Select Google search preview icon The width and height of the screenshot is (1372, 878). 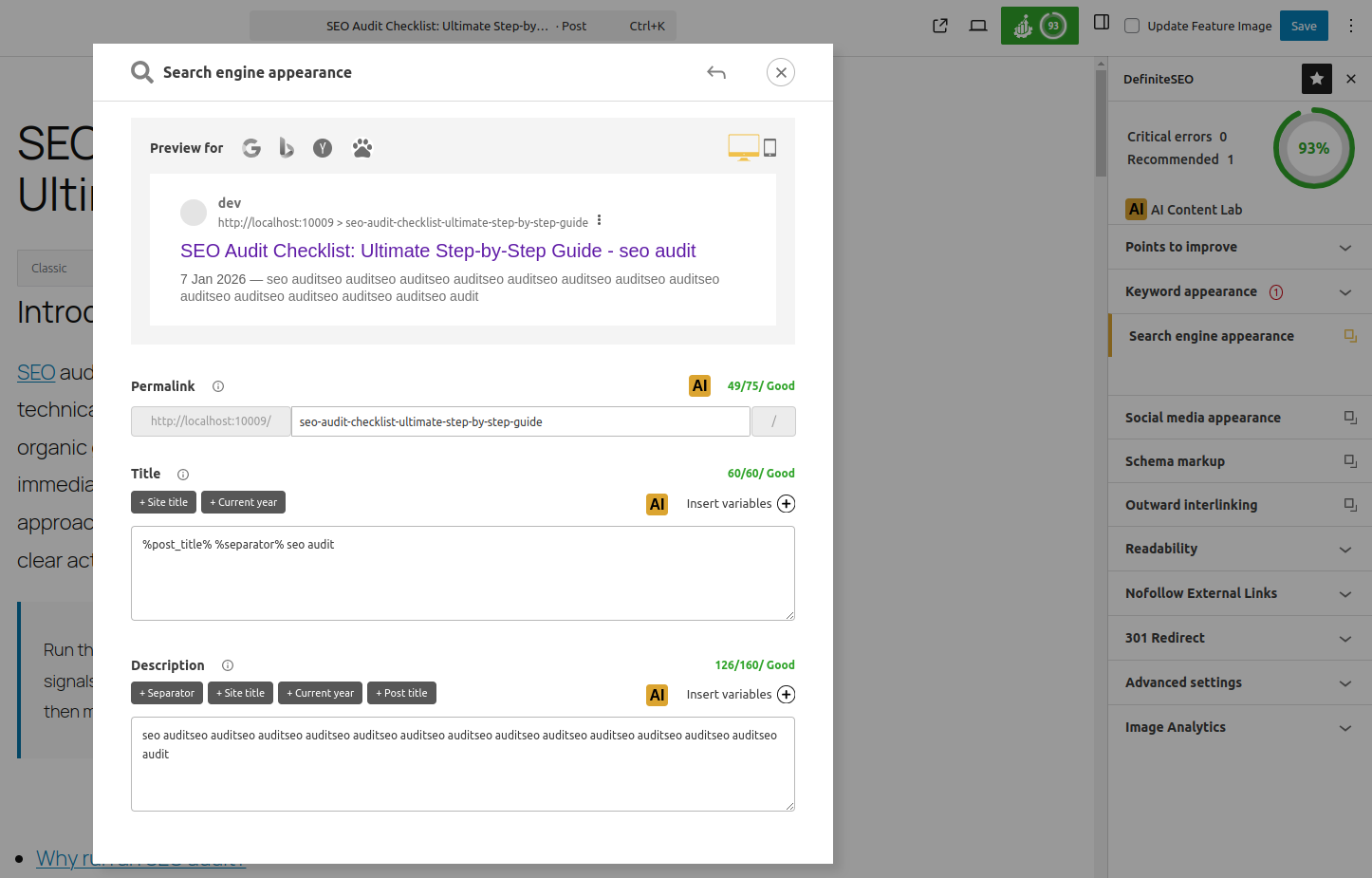(x=251, y=148)
